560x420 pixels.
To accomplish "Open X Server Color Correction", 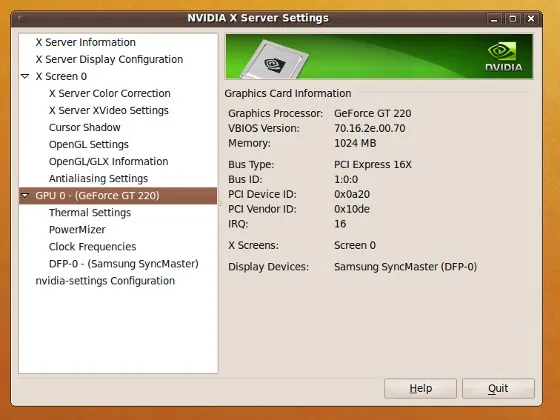I will tap(109, 93).
